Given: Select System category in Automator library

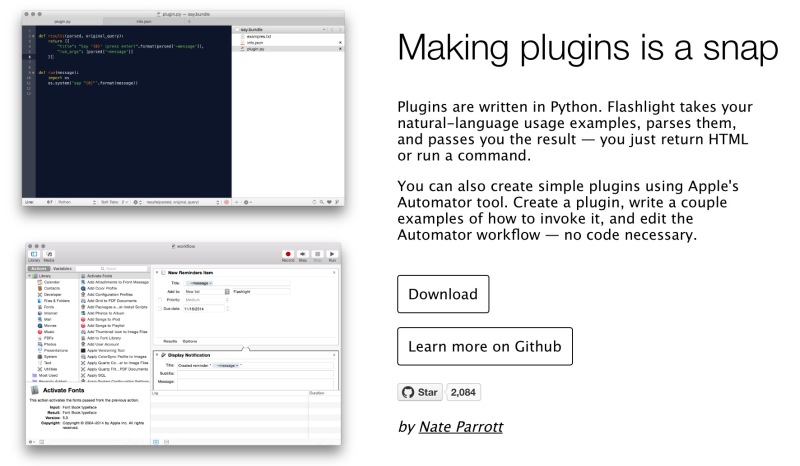Looking at the screenshot, I should click(x=46, y=357).
